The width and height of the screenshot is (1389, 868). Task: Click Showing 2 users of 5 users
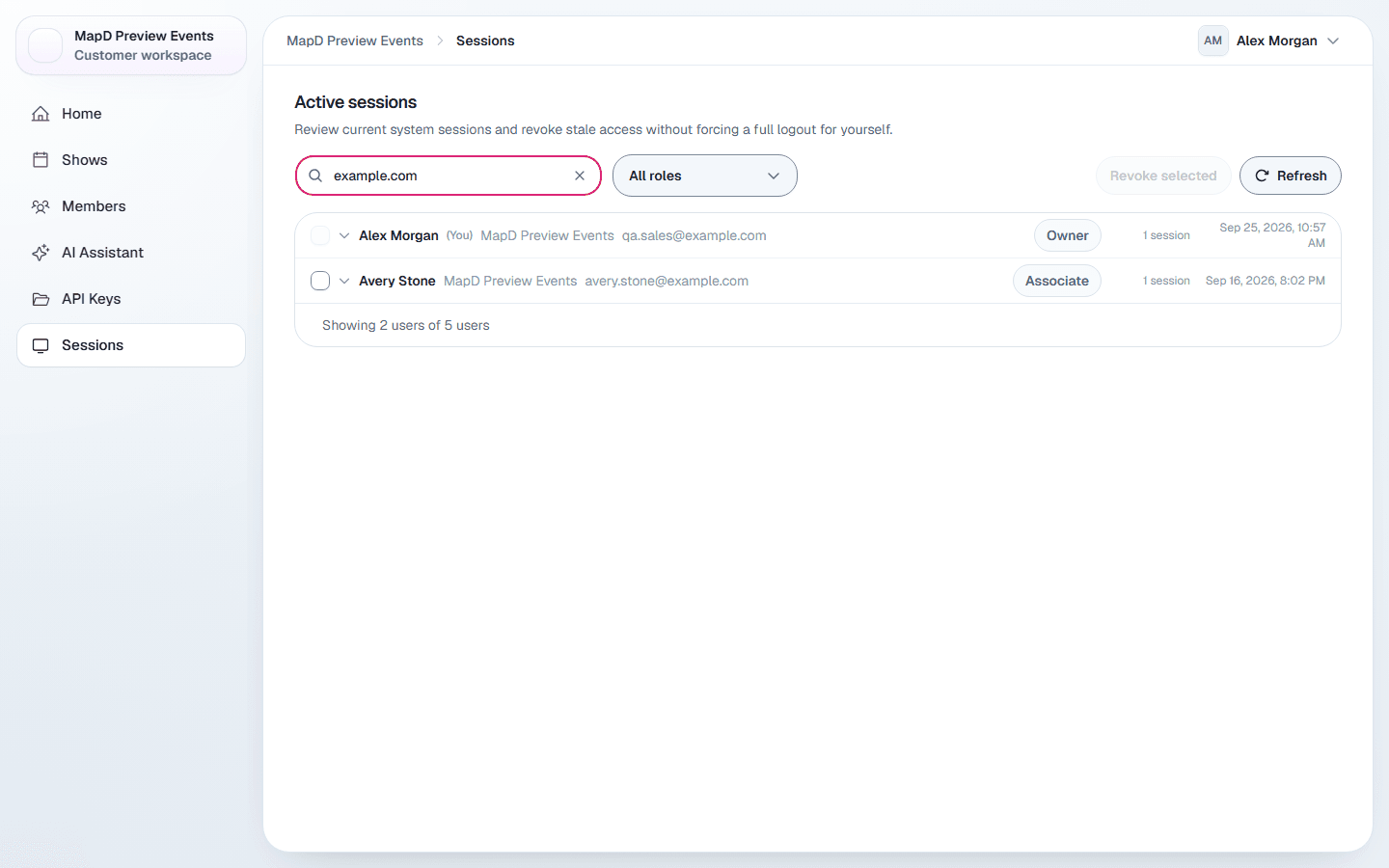click(x=406, y=325)
